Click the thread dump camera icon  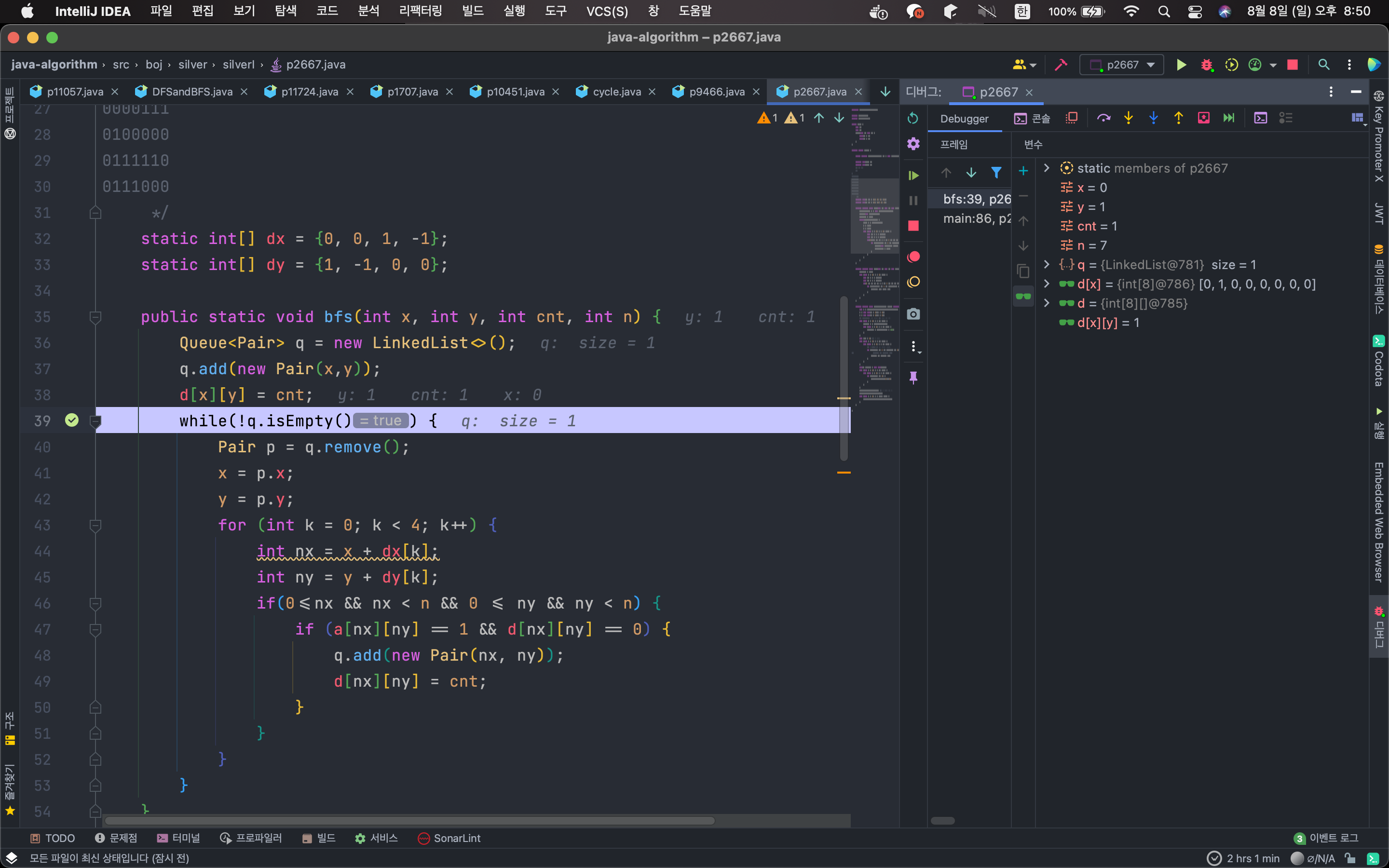pos(913,314)
